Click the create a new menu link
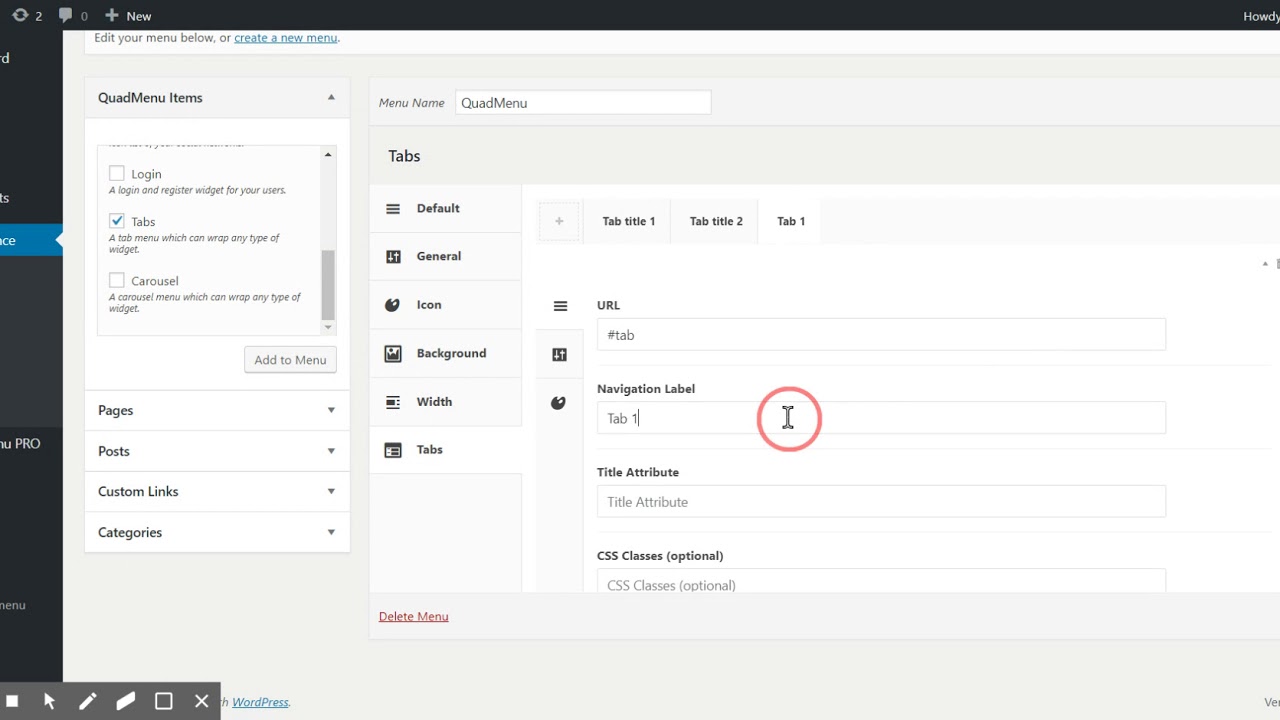1280x720 pixels. tap(286, 38)
